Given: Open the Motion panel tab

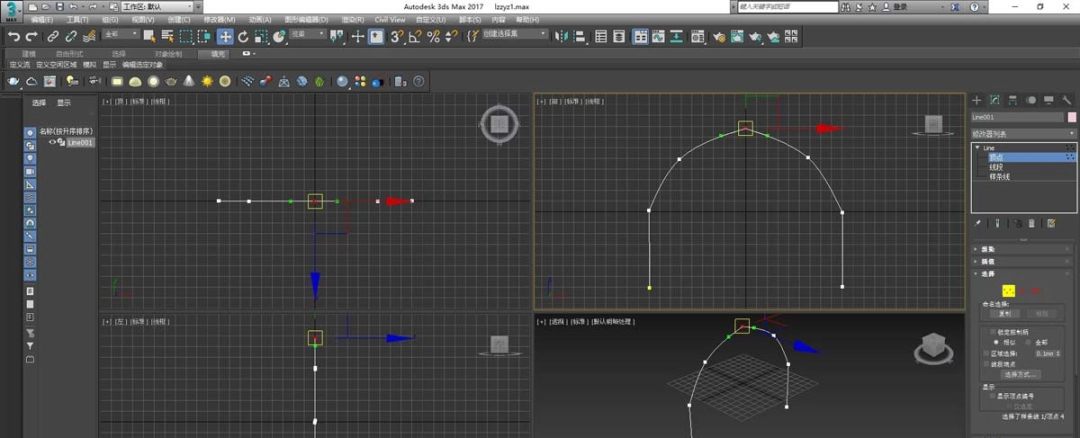Looking at the screenshot, I should 1031,101.
